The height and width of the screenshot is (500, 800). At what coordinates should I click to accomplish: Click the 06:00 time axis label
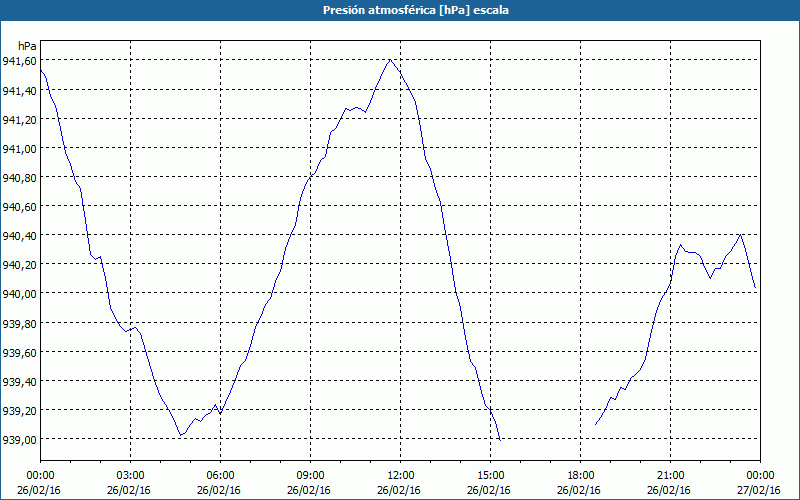220,476
